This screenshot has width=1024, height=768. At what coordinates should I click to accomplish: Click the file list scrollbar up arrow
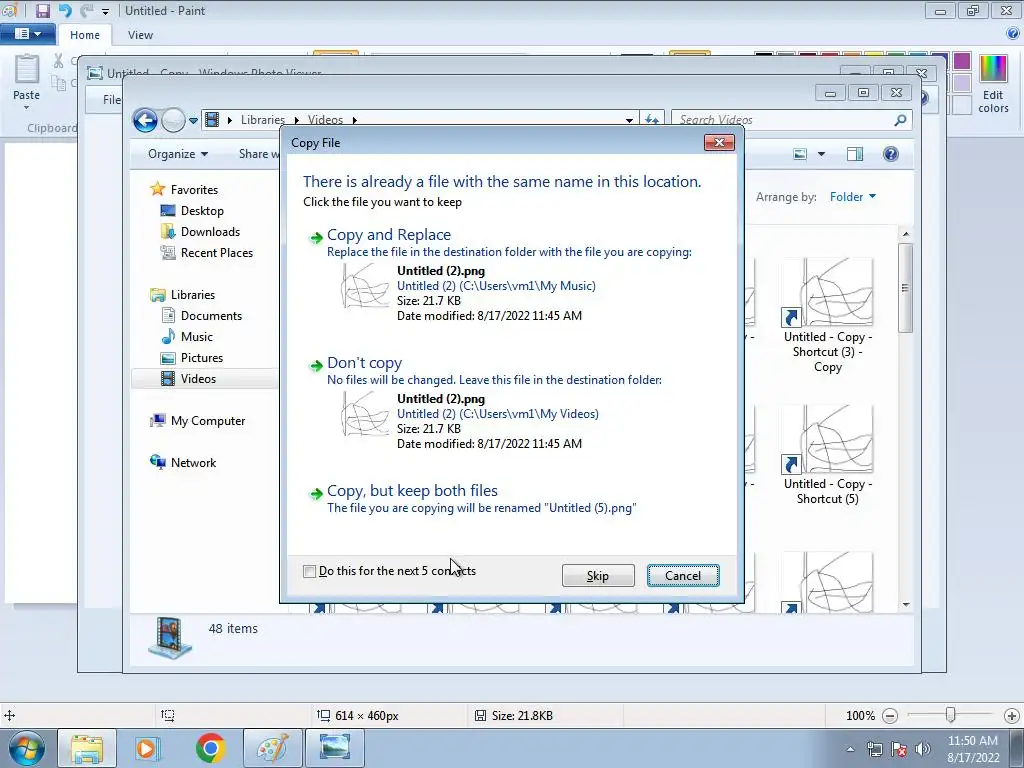(905, 234)
